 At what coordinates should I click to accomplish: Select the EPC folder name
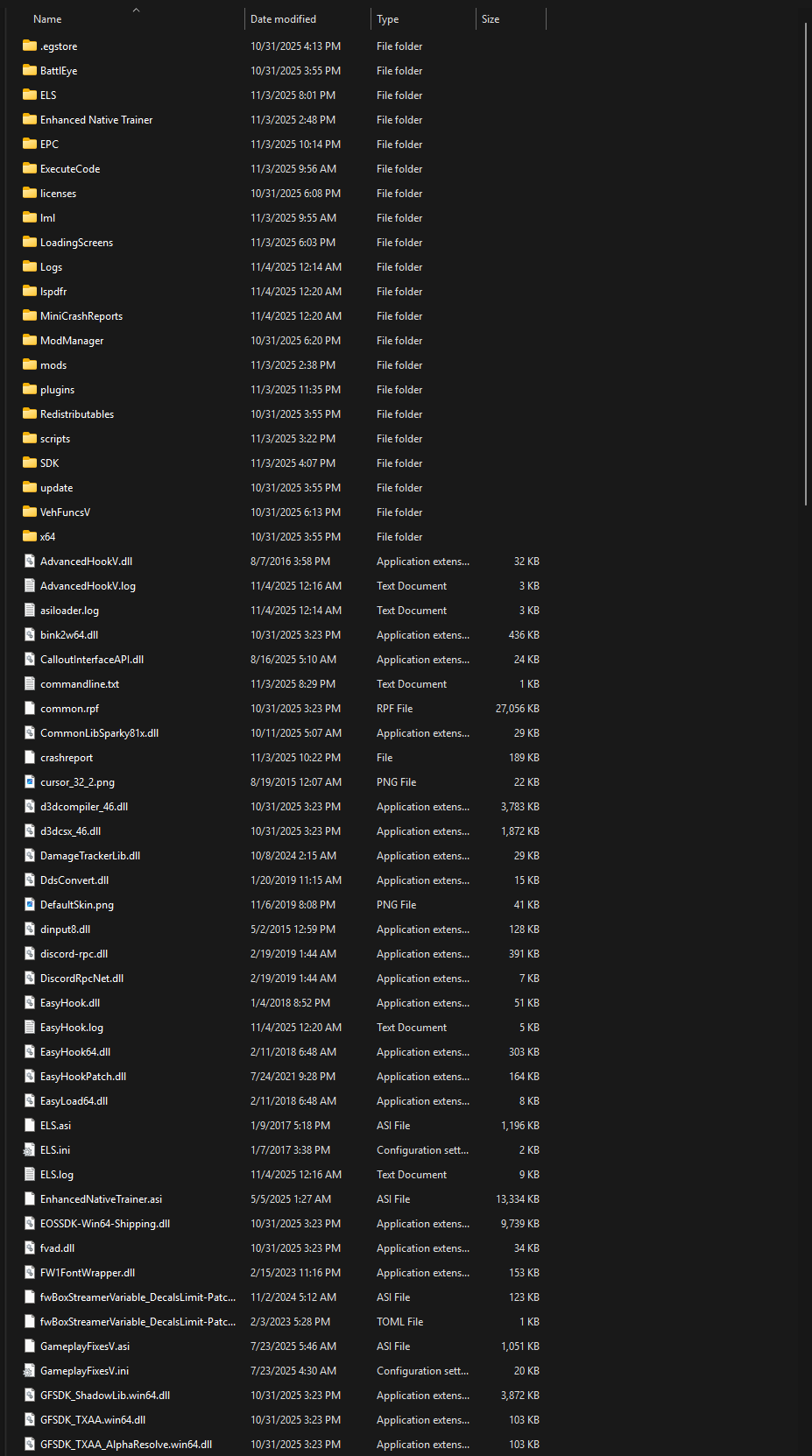49,145
